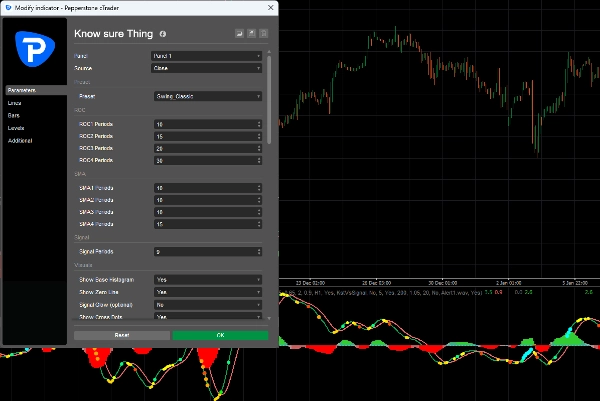Select the Parameters tab in the sidebar
Screen dimensions: 600x401
point(36,90)
